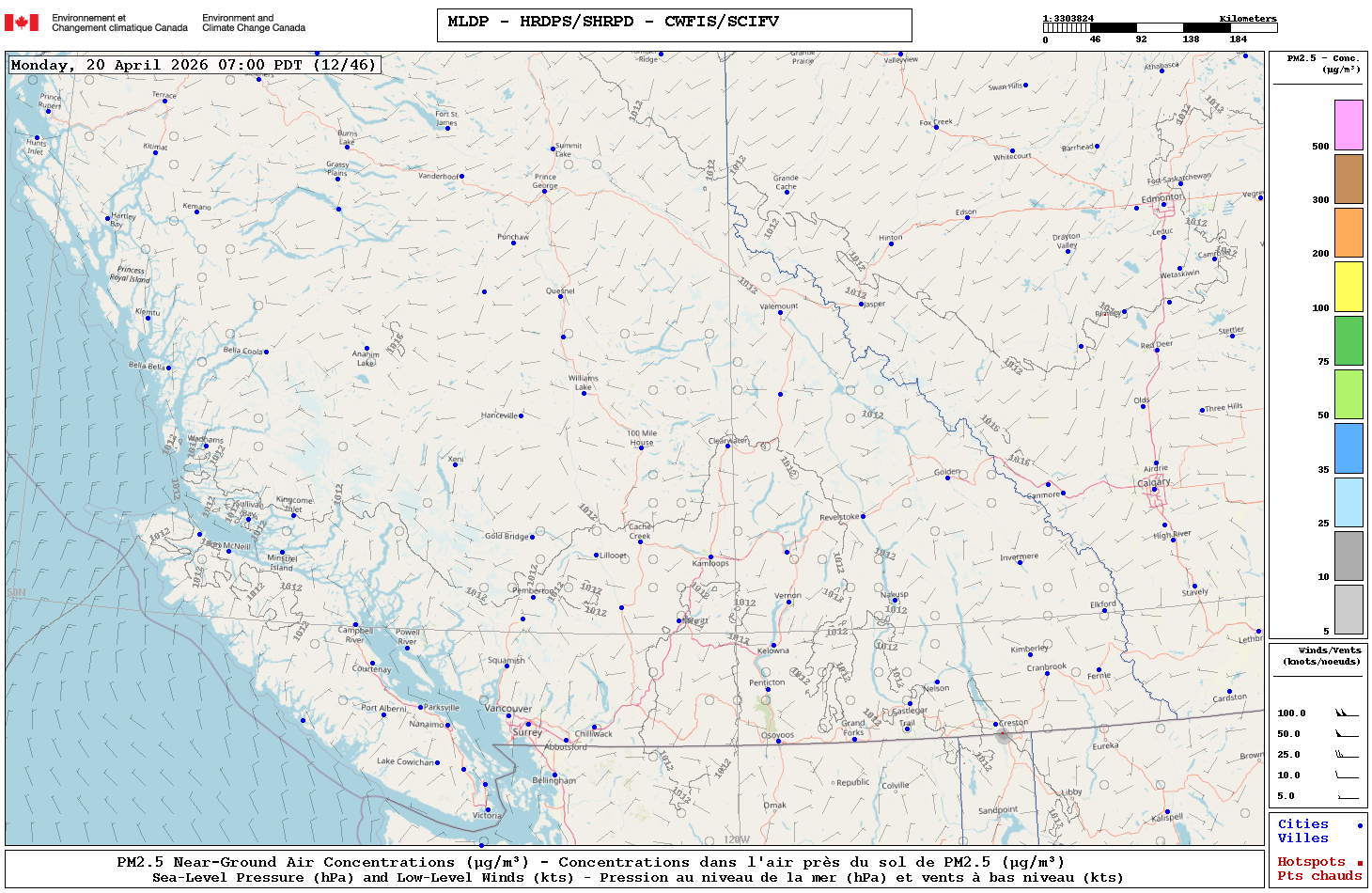Click the 10.0 knots wind barb symbol
Image resolution: width=1372 pixels, height=893 pixels.
[x=1347, y=775]
